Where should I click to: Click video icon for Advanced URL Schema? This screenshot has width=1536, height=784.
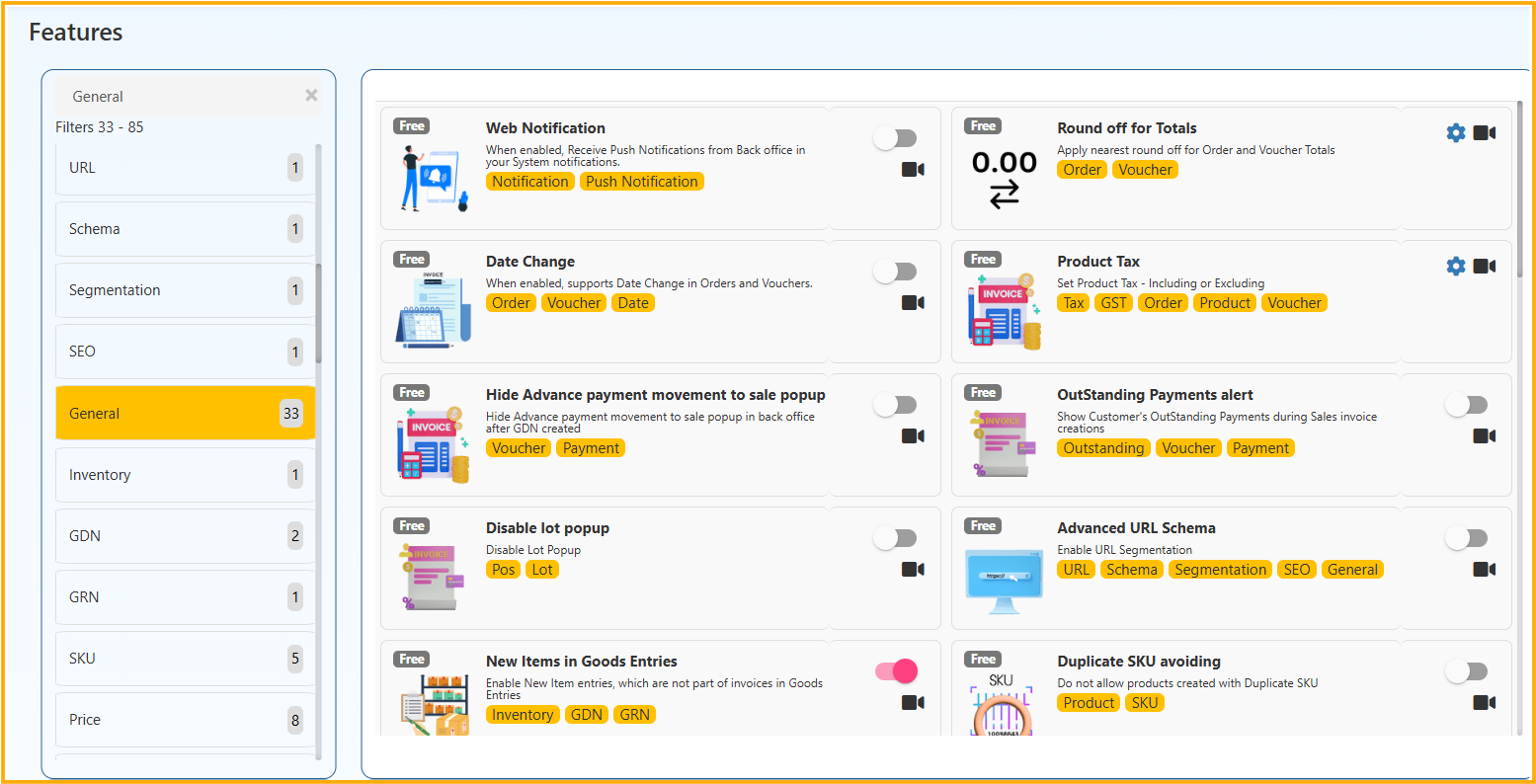[1484, 570]
